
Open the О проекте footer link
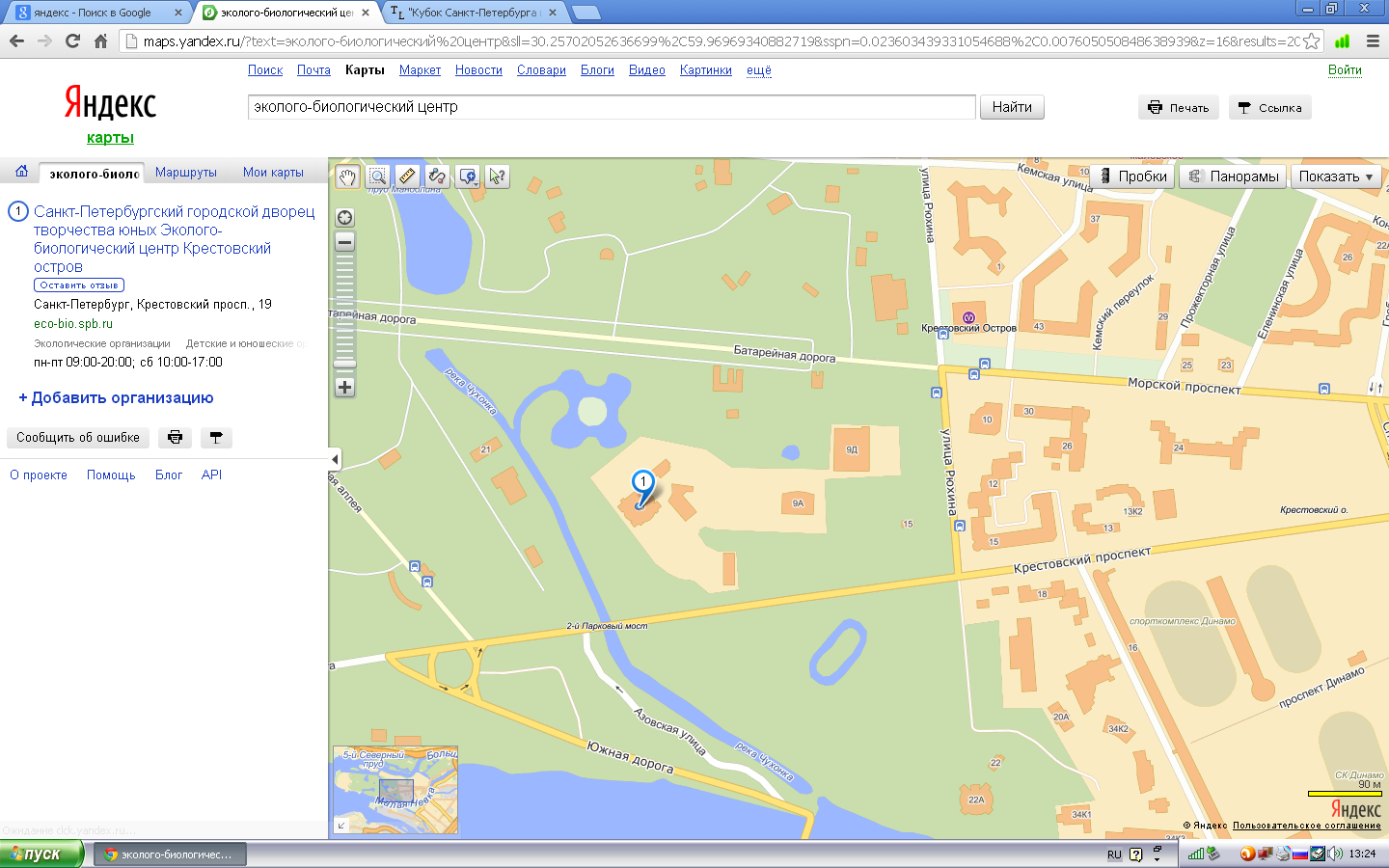(39, 475)
